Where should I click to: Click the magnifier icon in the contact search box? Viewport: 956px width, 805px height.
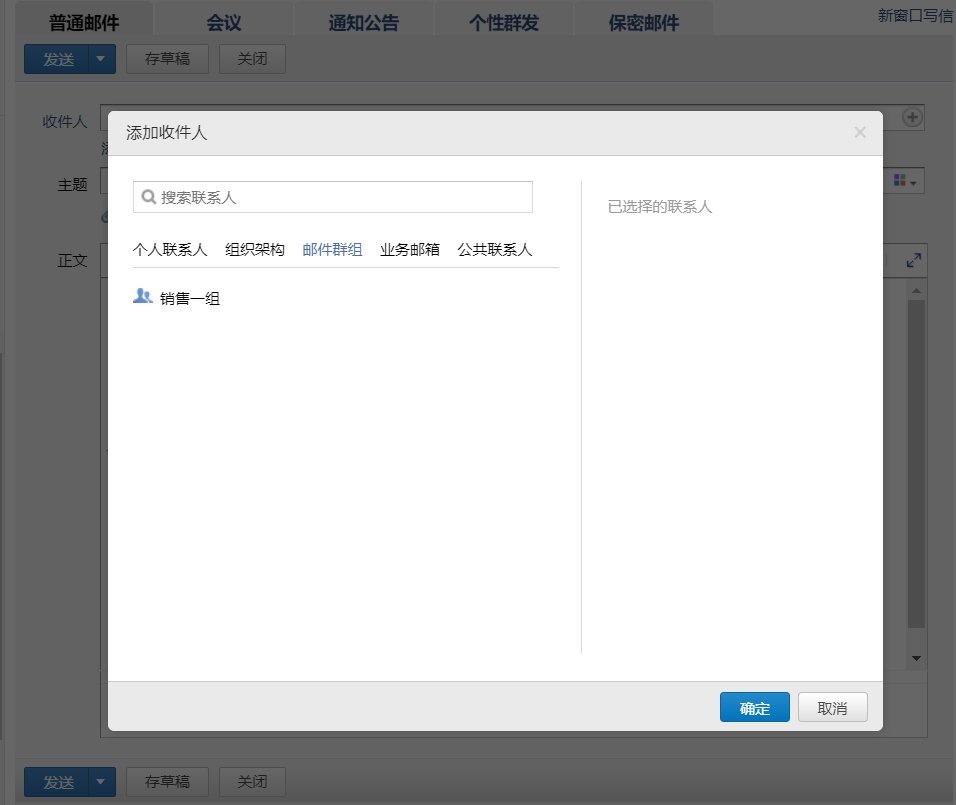(148, 197)
